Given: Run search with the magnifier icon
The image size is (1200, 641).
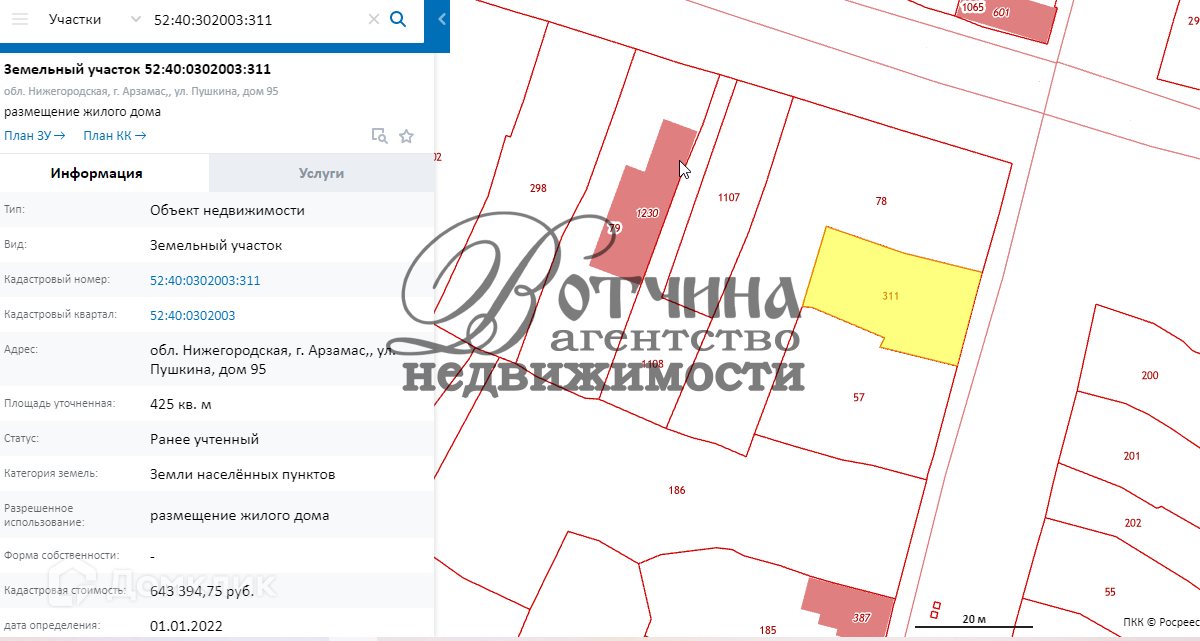Looking at the screenshot, I should 398,19.
